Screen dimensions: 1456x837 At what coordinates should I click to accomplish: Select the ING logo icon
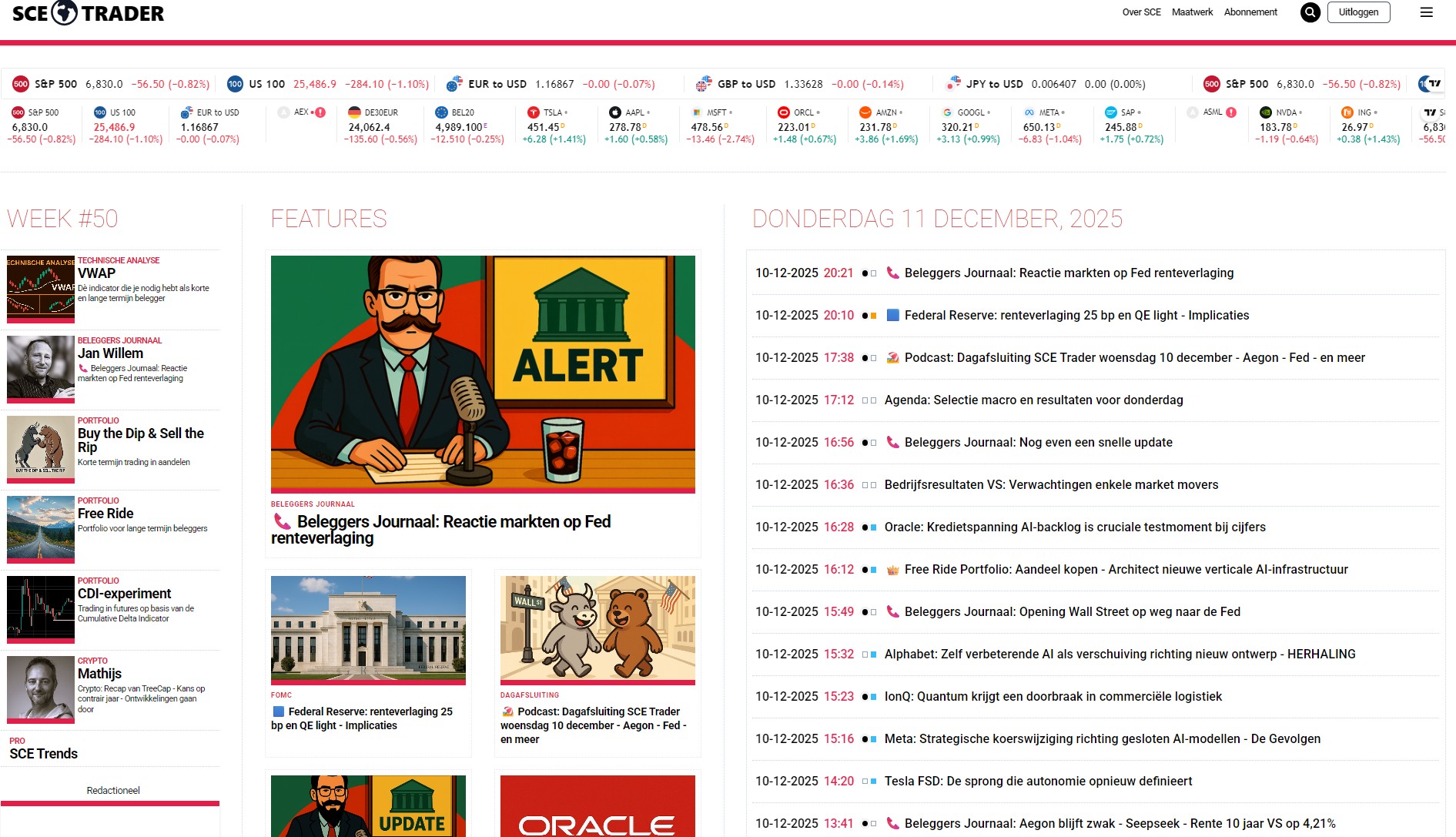point(1347,112)
